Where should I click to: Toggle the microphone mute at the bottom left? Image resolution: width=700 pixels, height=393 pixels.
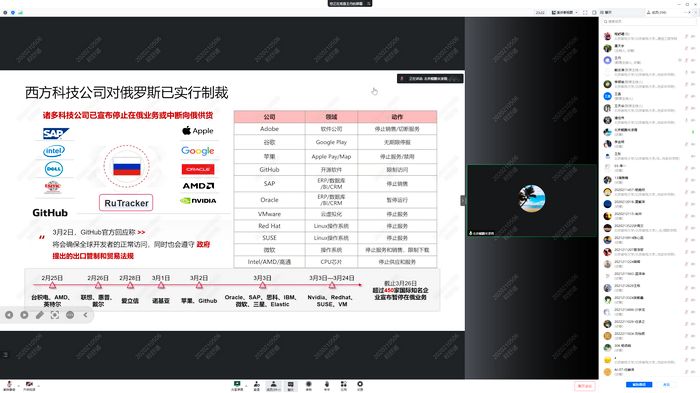[9, 385]
